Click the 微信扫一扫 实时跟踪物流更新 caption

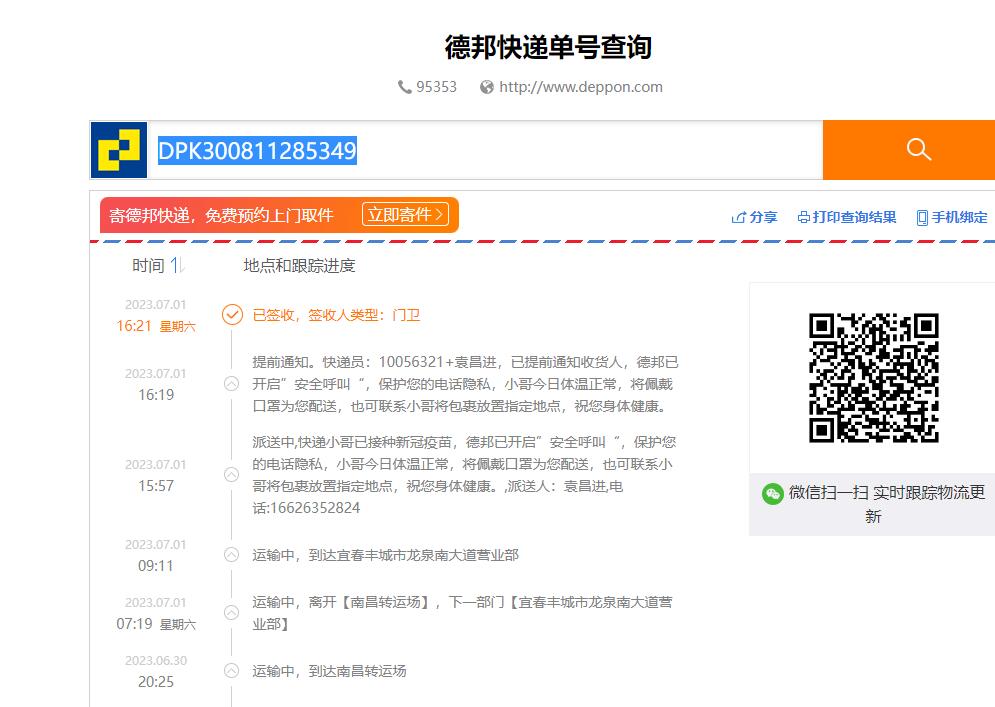886,504
